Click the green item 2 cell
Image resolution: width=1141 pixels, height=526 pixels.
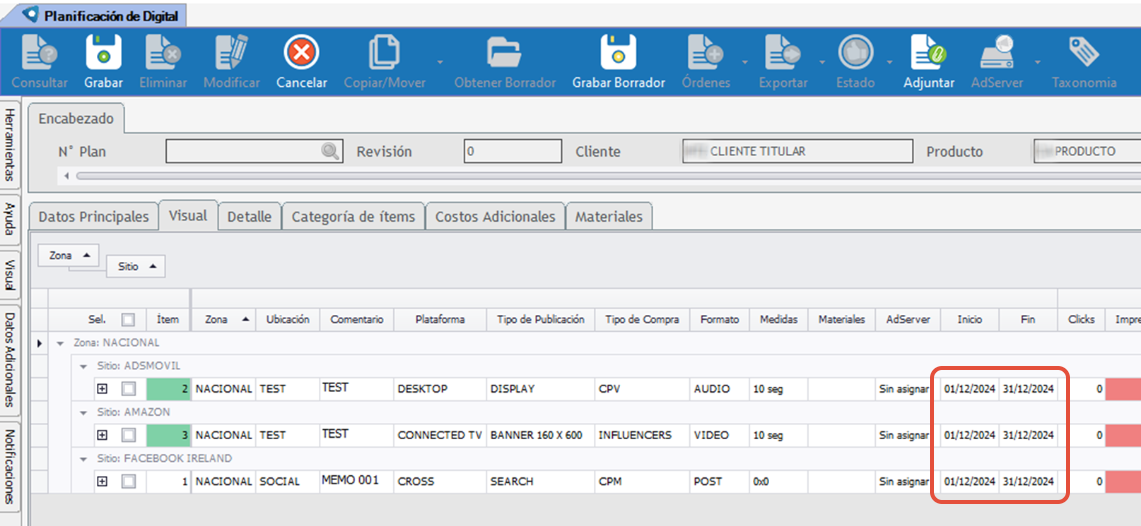169,389
